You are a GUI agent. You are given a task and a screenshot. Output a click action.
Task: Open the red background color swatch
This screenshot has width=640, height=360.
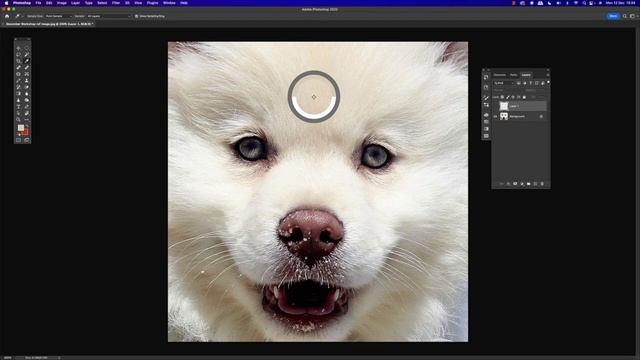tap(26, 132)
